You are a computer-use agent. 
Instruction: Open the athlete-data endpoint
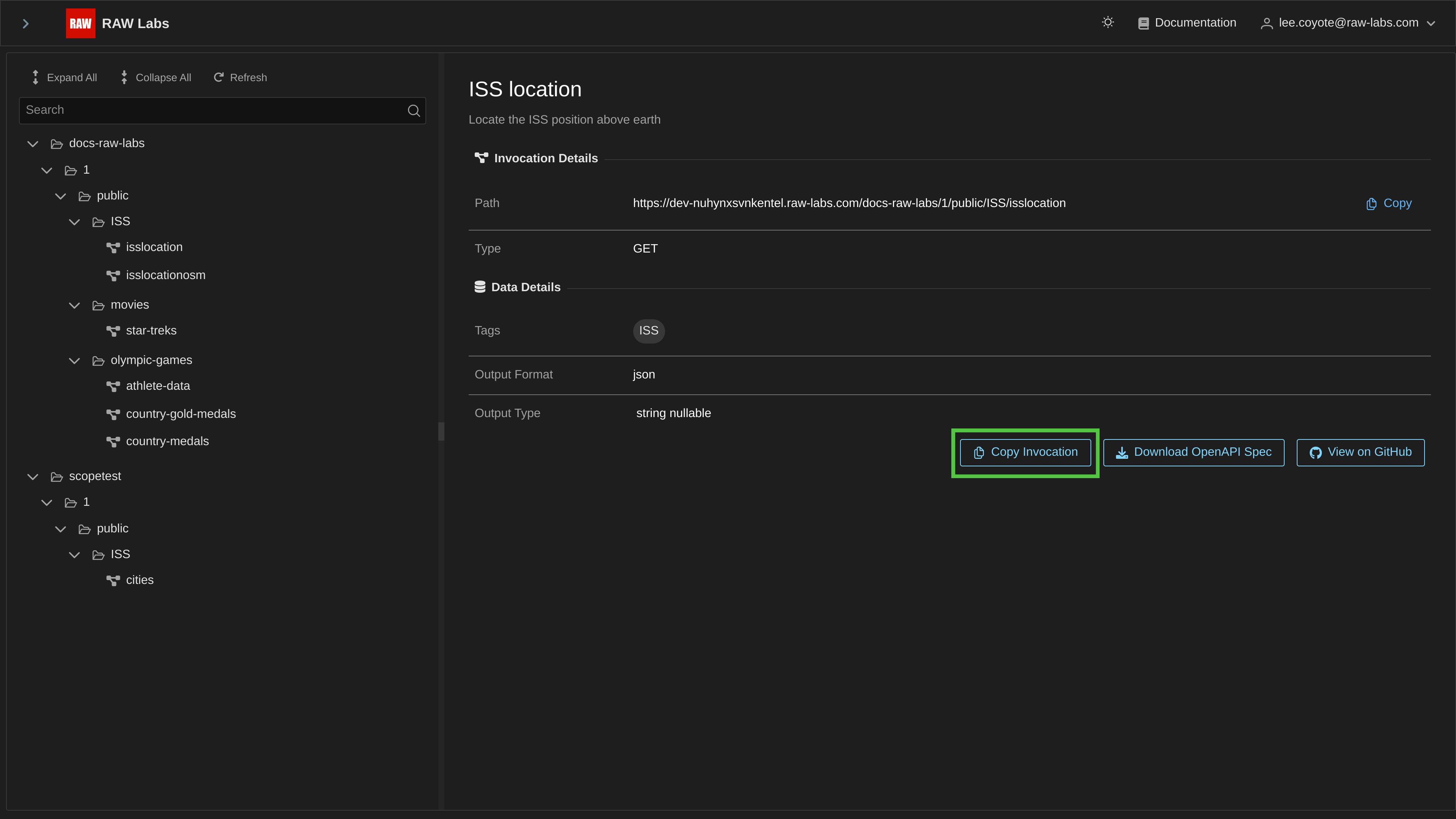point(158,386)
